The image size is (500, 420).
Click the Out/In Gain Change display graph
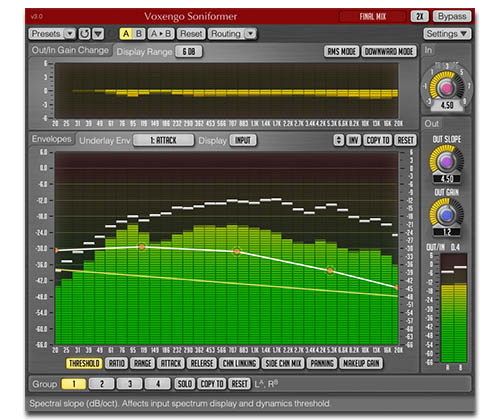pyautogui.click(x=227, y=91)
